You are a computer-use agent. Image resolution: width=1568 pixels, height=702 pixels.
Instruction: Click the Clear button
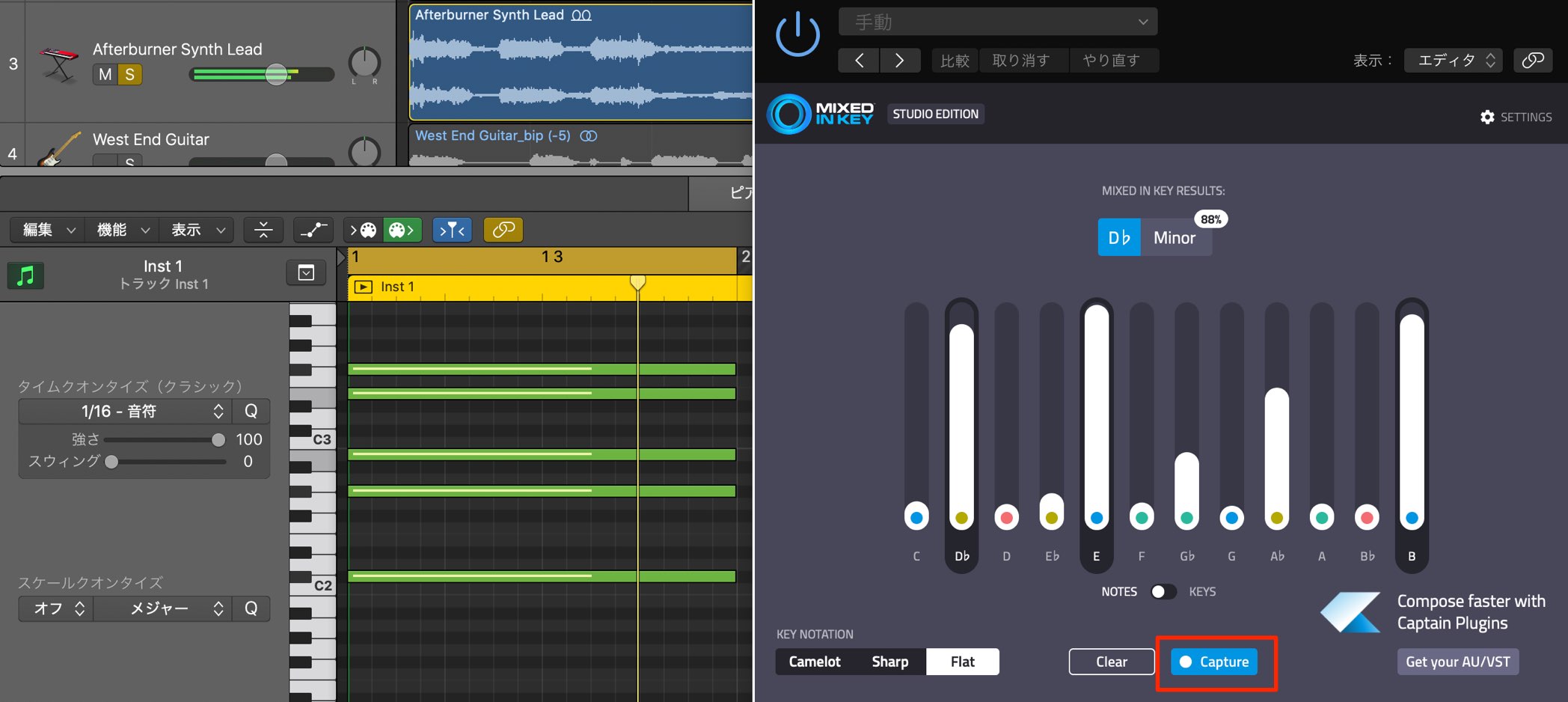click(x=1112, y=662)
